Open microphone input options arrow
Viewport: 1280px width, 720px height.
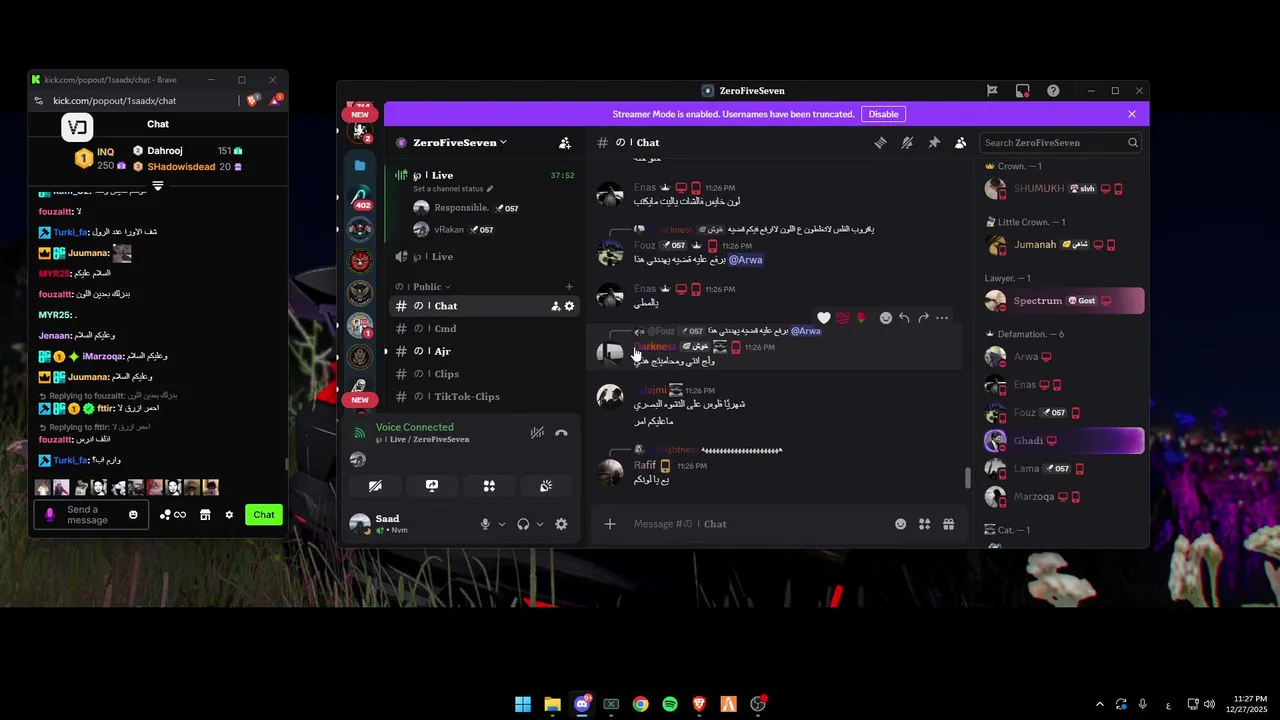(502, 524)
